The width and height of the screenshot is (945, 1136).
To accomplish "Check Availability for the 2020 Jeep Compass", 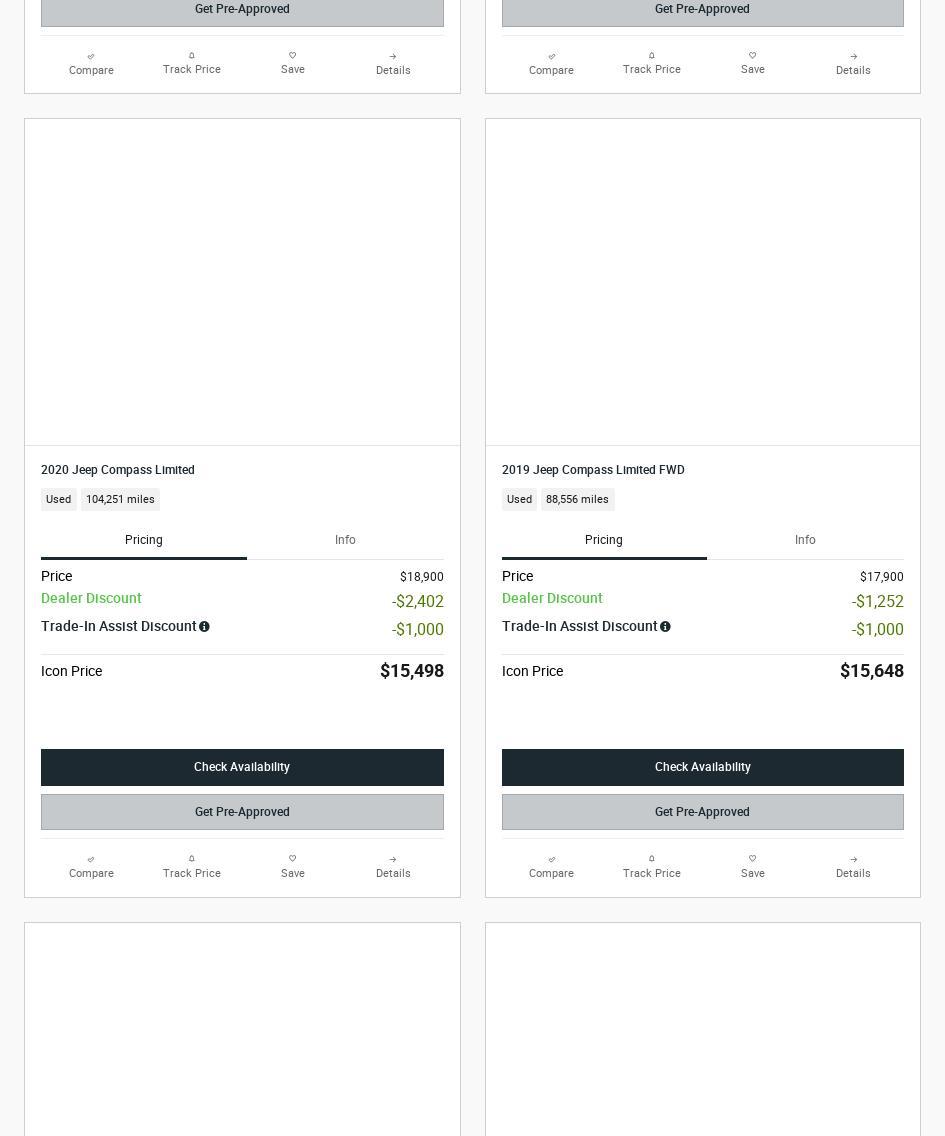I will tap(242, 767).
